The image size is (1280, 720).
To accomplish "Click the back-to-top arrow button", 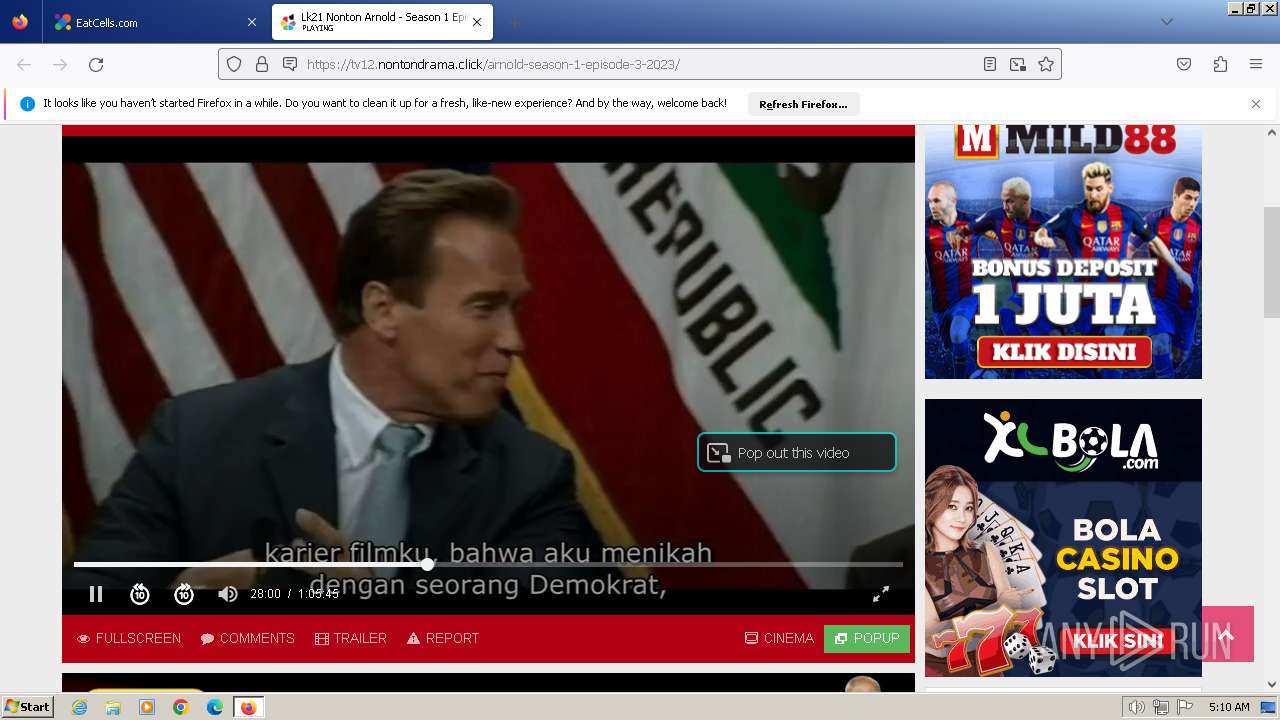I will point(1227,634).
